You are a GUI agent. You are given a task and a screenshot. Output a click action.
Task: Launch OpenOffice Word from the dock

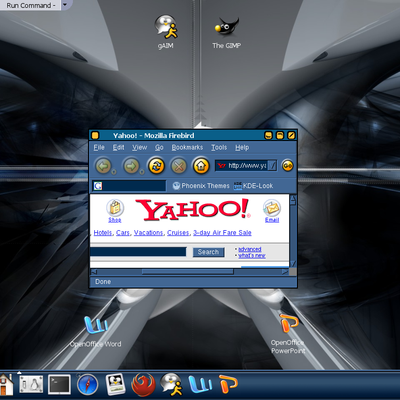click(200, 384)
